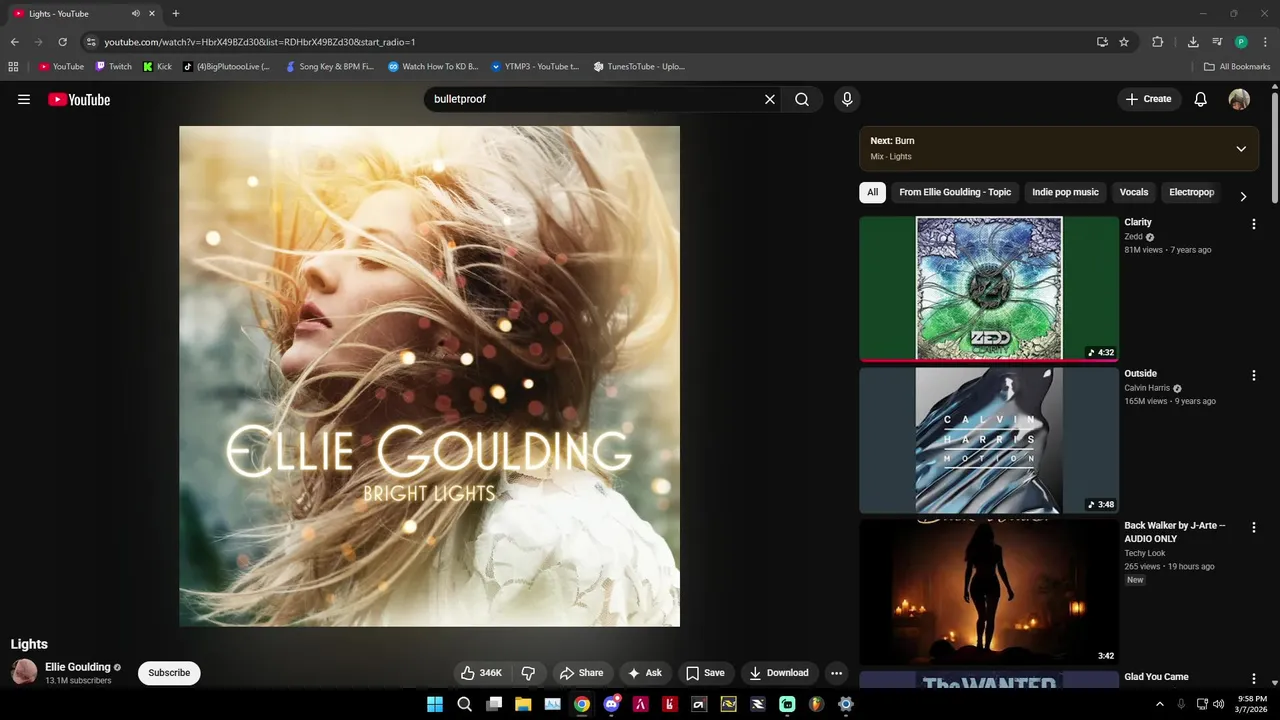Screen dimensions: 1280x720
Task: Bookmark this page with star icon
Action: pyautogui.click(x=1124, y=42)
